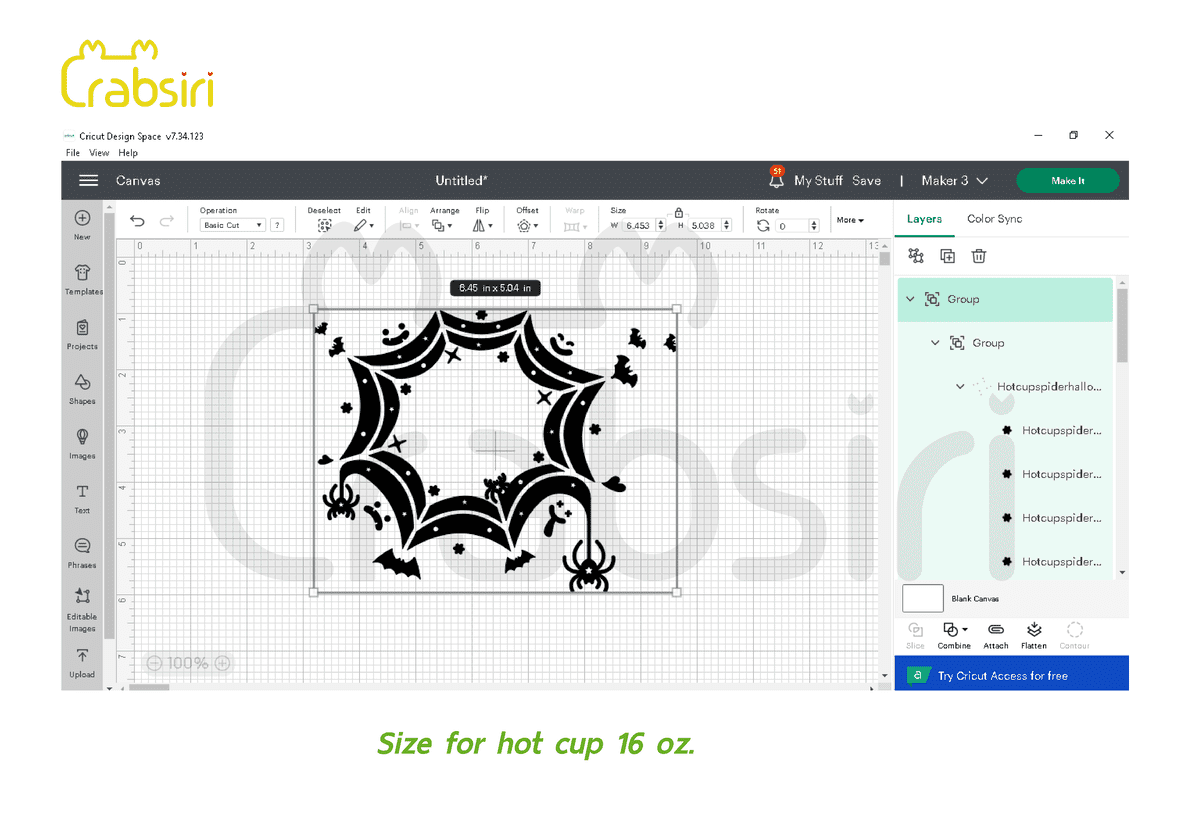Click the Flatten icon
The width and height of the screenshot is (1181, 817).
1034,634
